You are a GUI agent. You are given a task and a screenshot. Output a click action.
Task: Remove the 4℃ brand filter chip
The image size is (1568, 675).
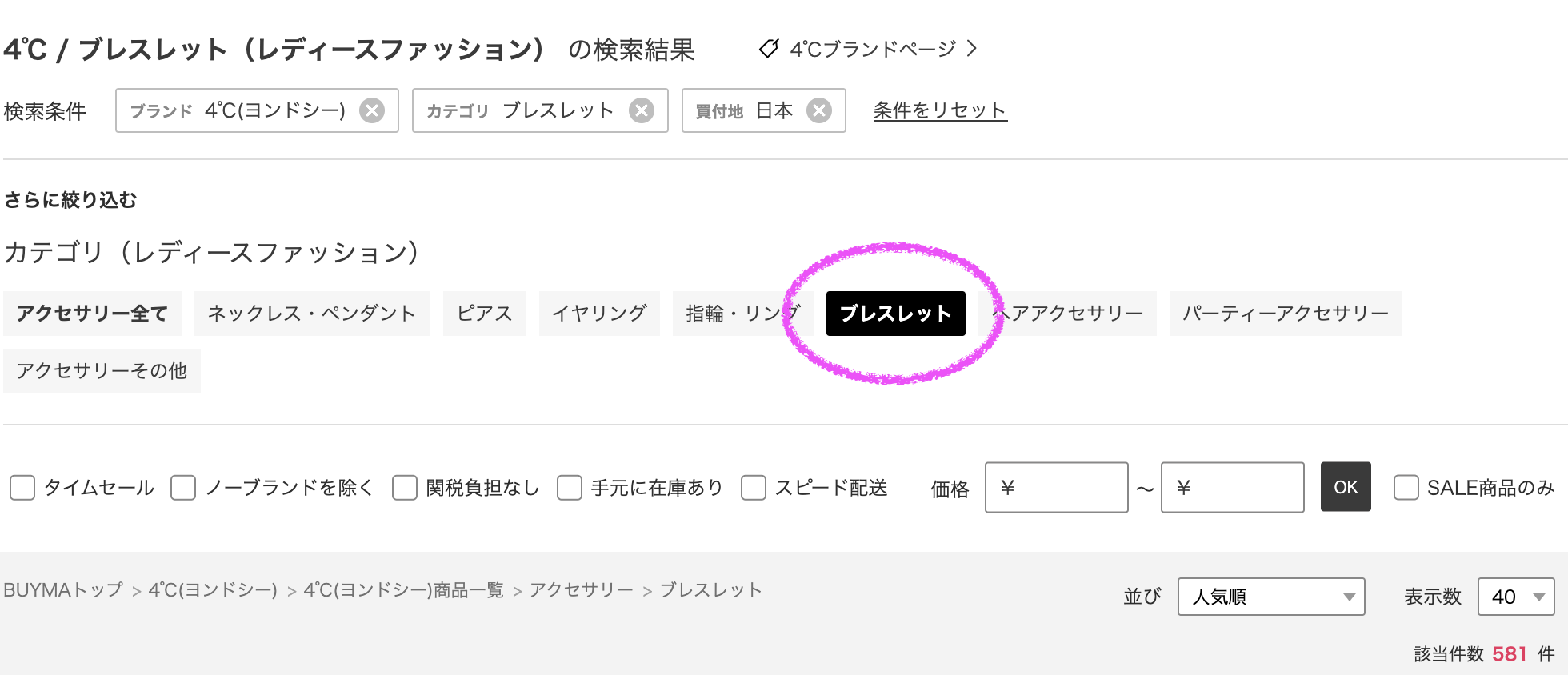372,110
